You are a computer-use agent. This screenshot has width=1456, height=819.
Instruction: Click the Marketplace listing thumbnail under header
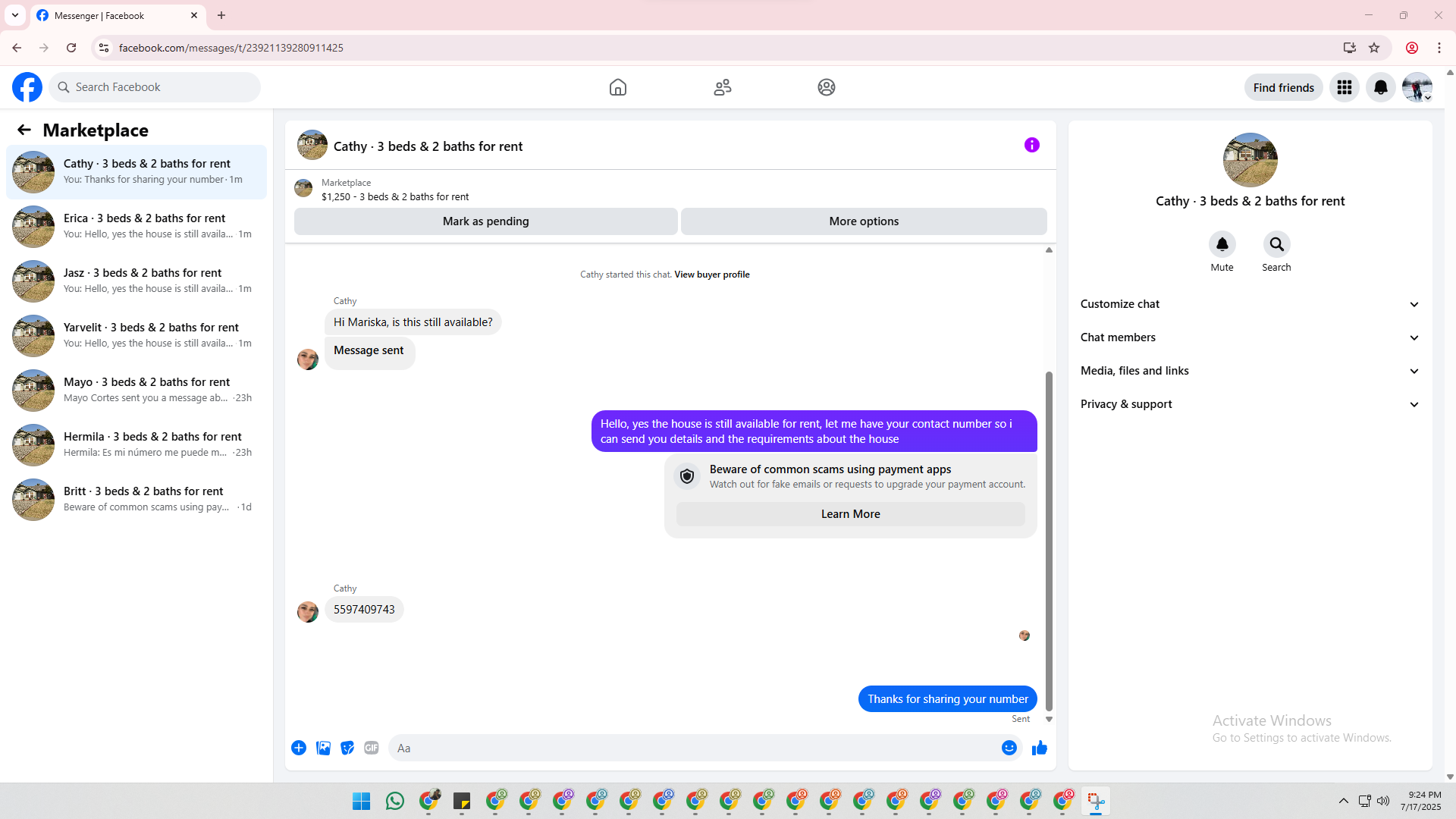coord(303,188)
